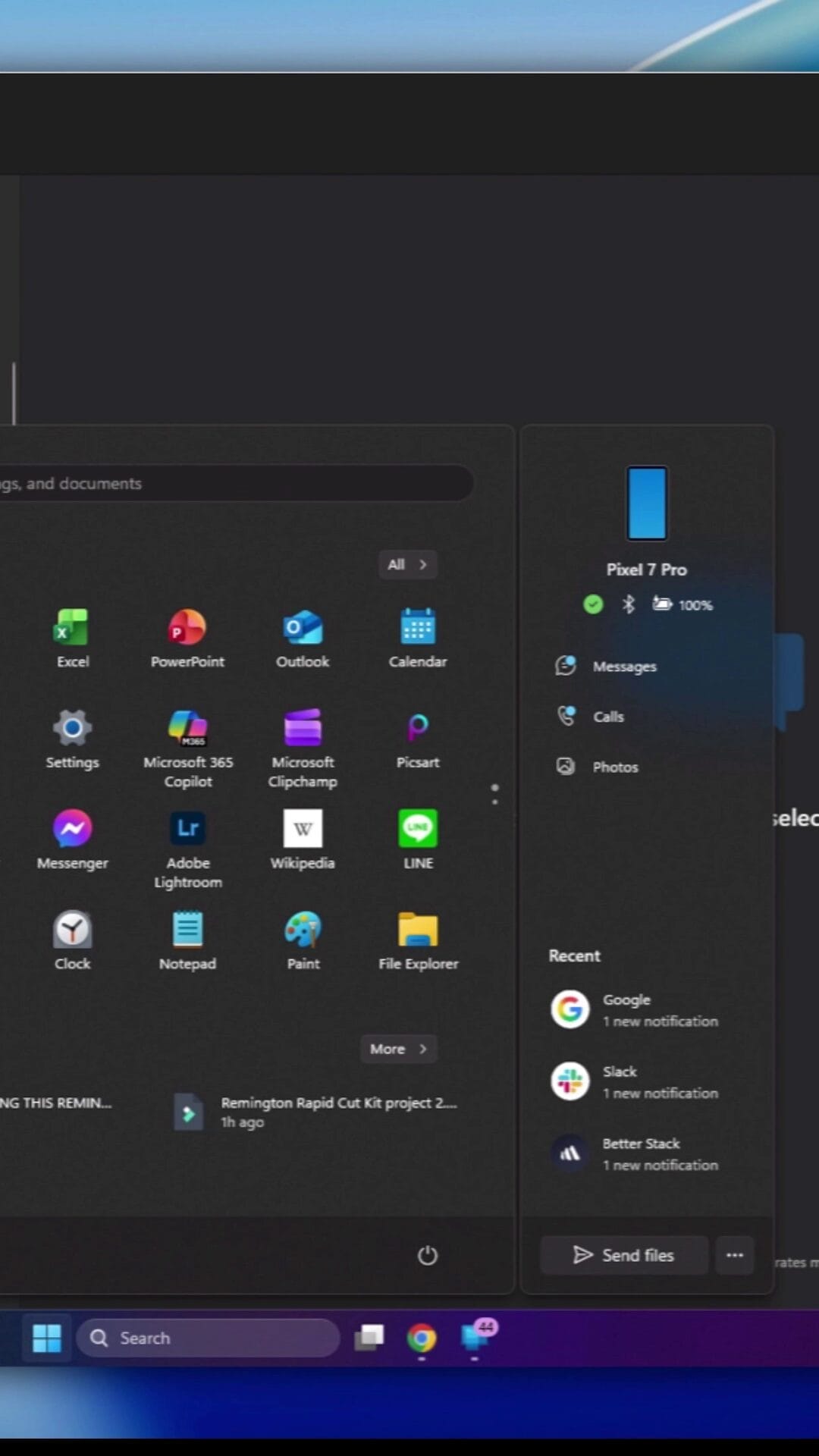Expand All apps list
This screenshot has width=819, height=1456.
pyautogui.click(x=408, y=564)
